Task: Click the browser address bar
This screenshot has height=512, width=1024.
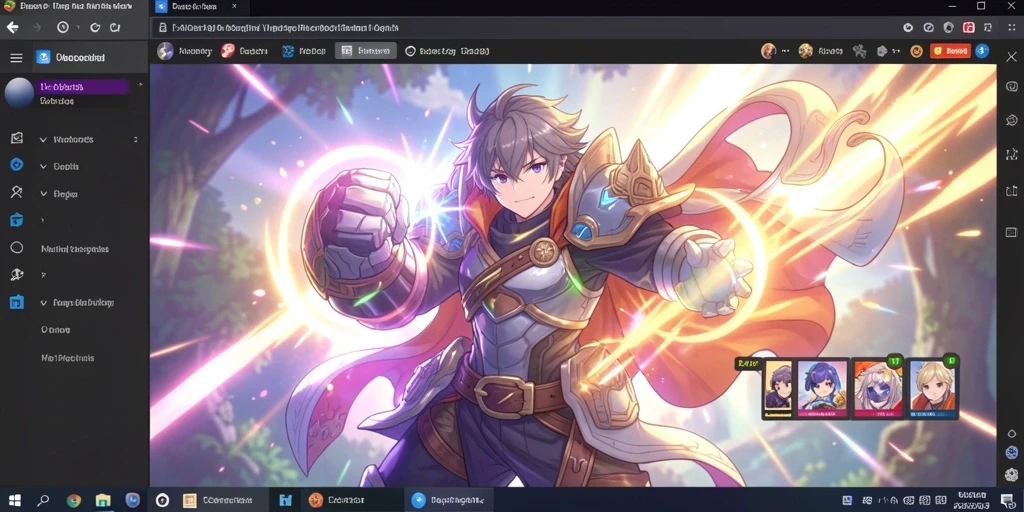Action: pyautogui.click(x=522, y=28)
